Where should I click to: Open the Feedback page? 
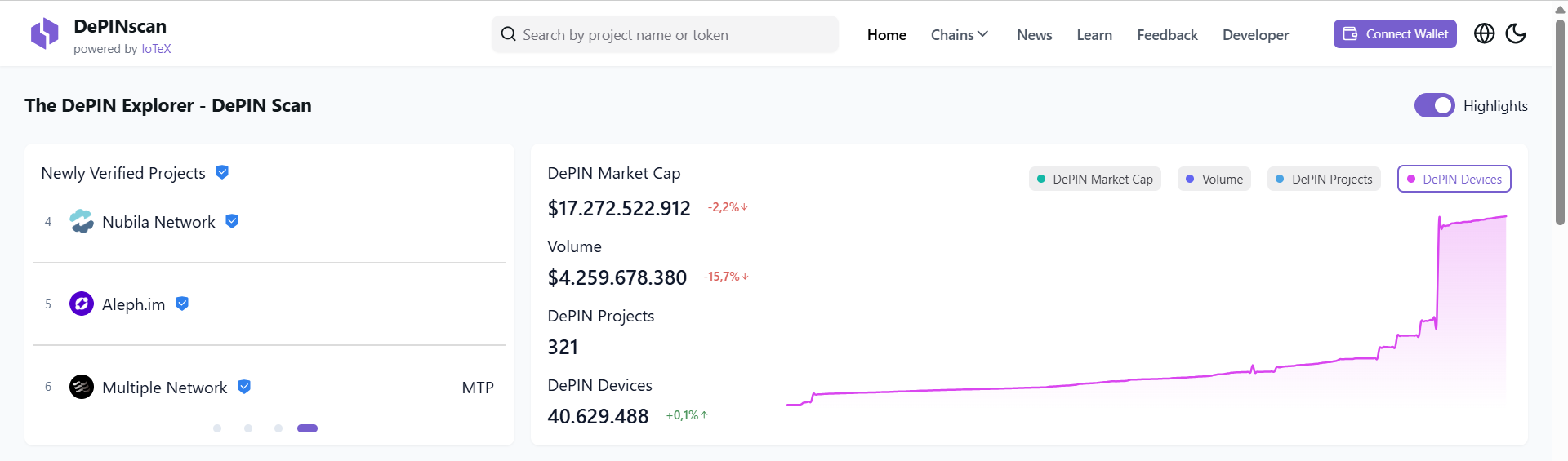click(x=1167, y=34)
